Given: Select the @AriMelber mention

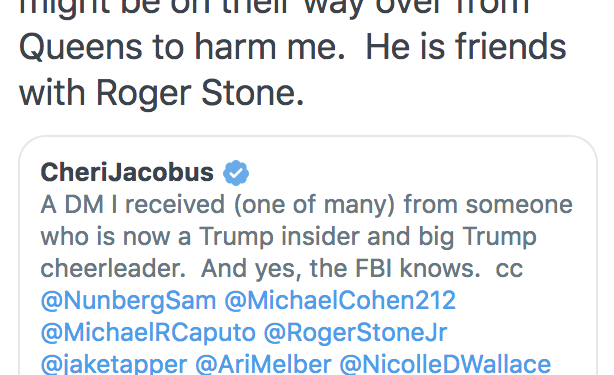Looking at the screenshot, I should [x=263, y=364].
